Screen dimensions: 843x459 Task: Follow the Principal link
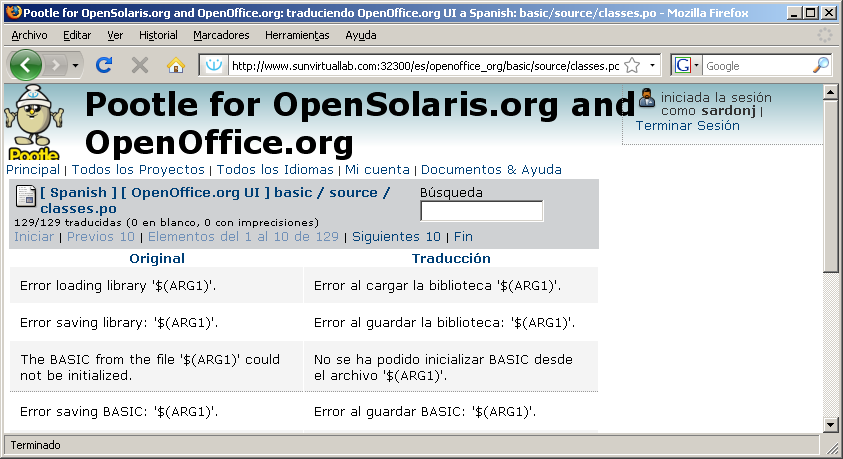[x=33, y=170]
